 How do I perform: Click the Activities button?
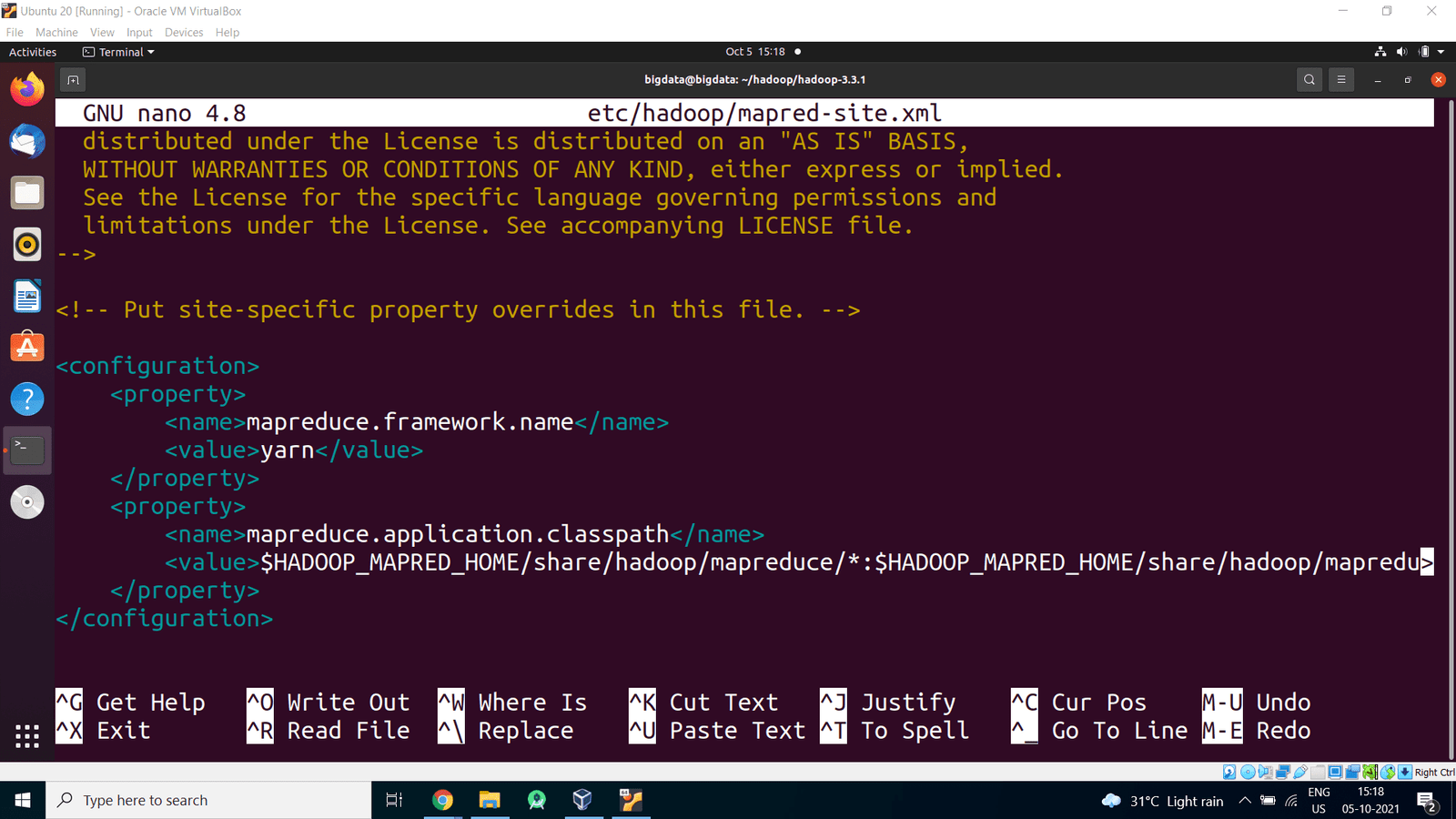click(33, 53)
